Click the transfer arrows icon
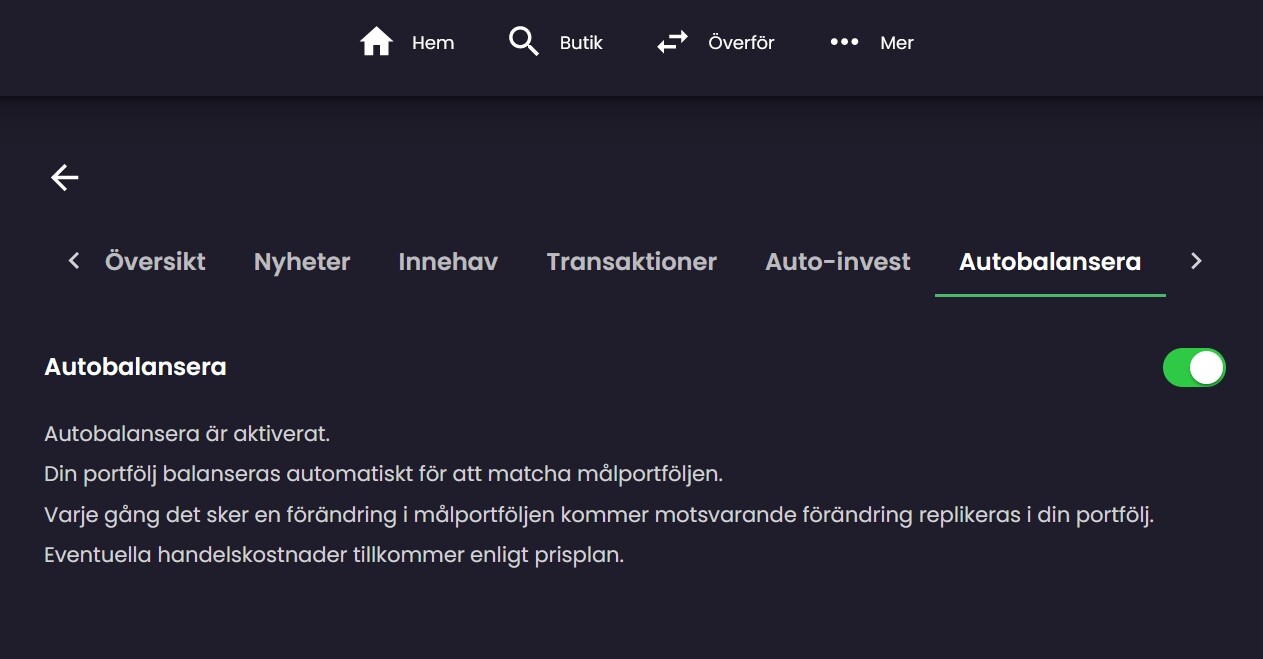 [672, 42]
